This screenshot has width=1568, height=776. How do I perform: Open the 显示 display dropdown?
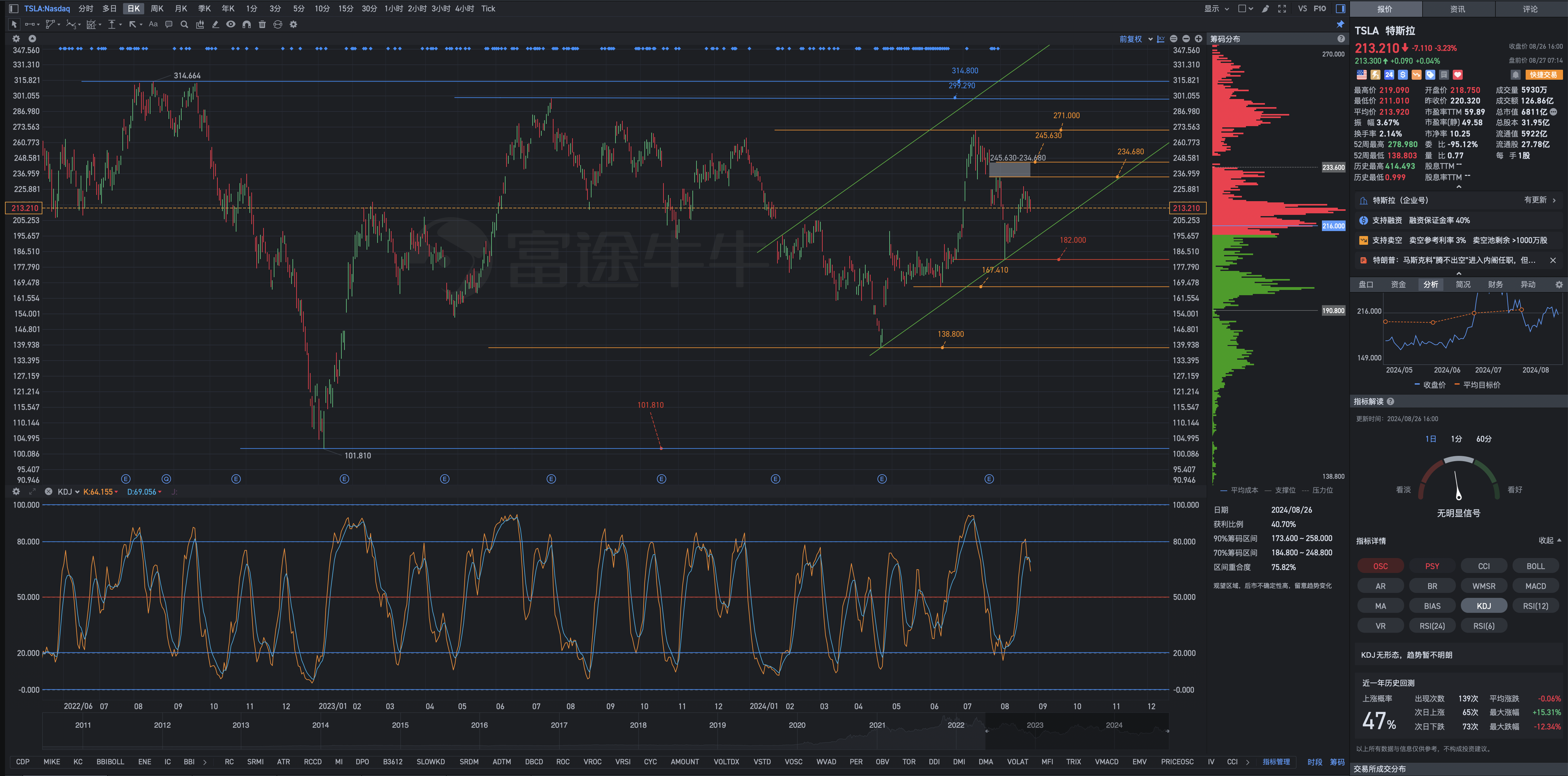pos(1216,8)
